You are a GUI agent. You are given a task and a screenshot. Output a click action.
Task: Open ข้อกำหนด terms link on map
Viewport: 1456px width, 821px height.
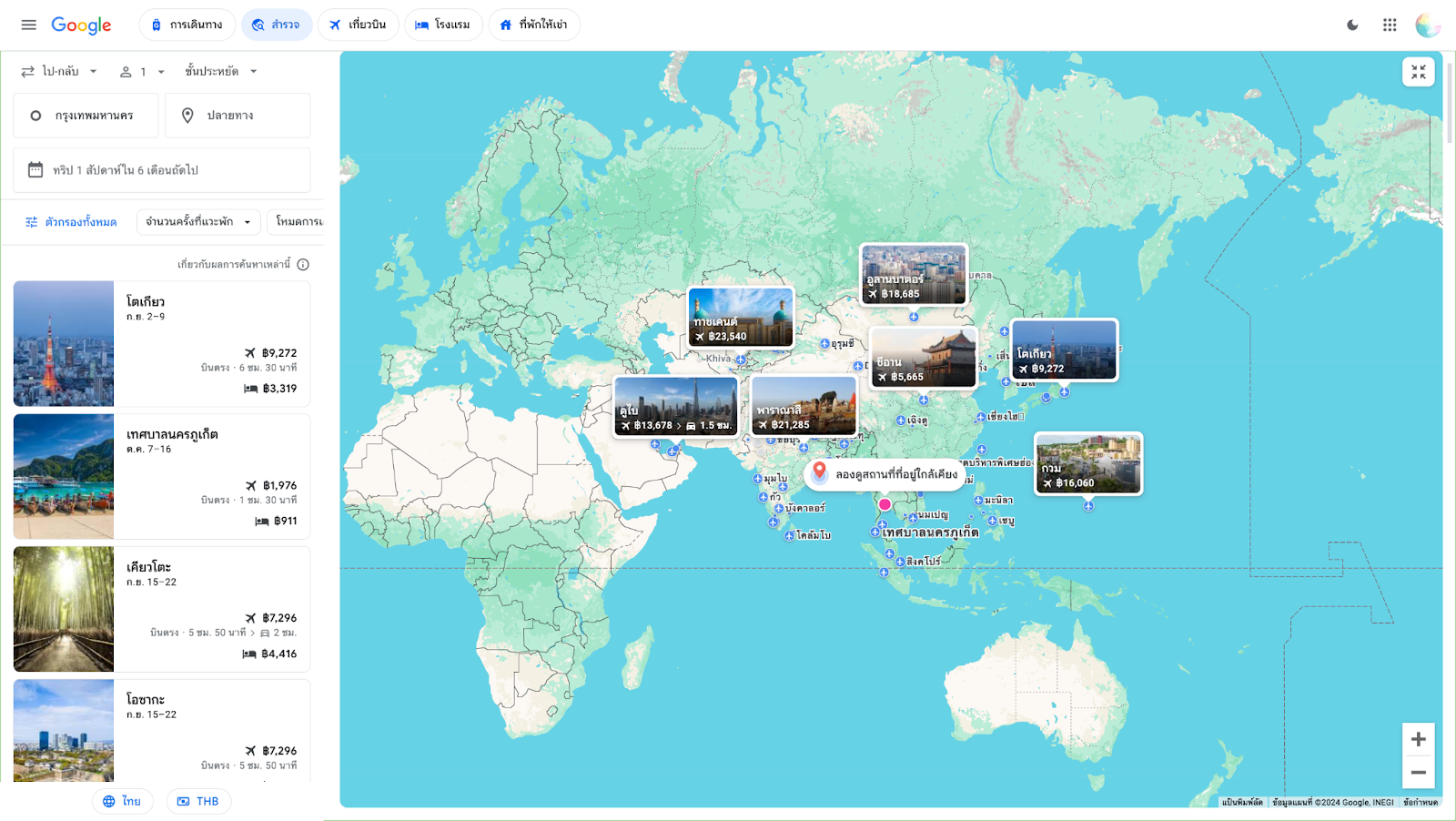pos(1421,802)
